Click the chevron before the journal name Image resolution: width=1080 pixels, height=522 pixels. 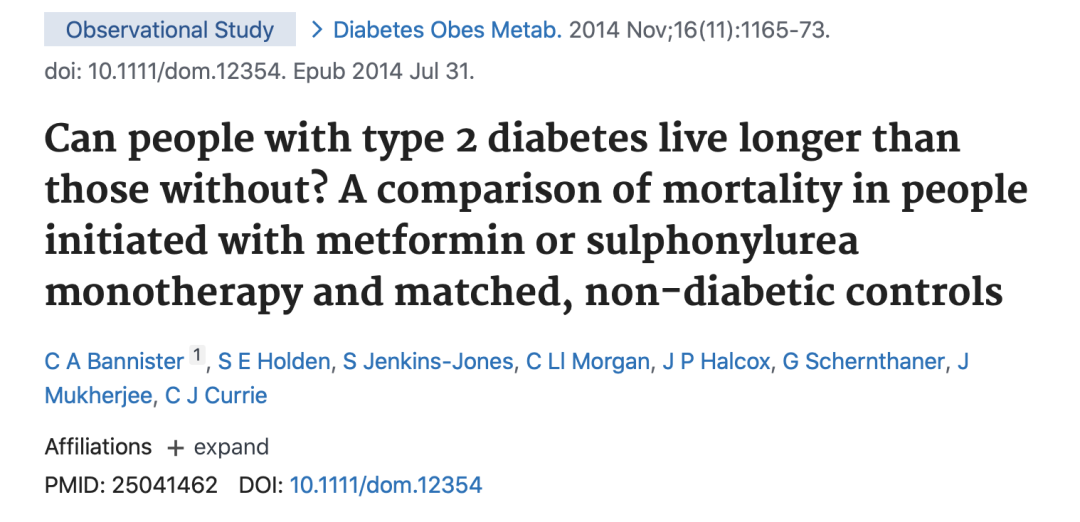click(317, 30)
